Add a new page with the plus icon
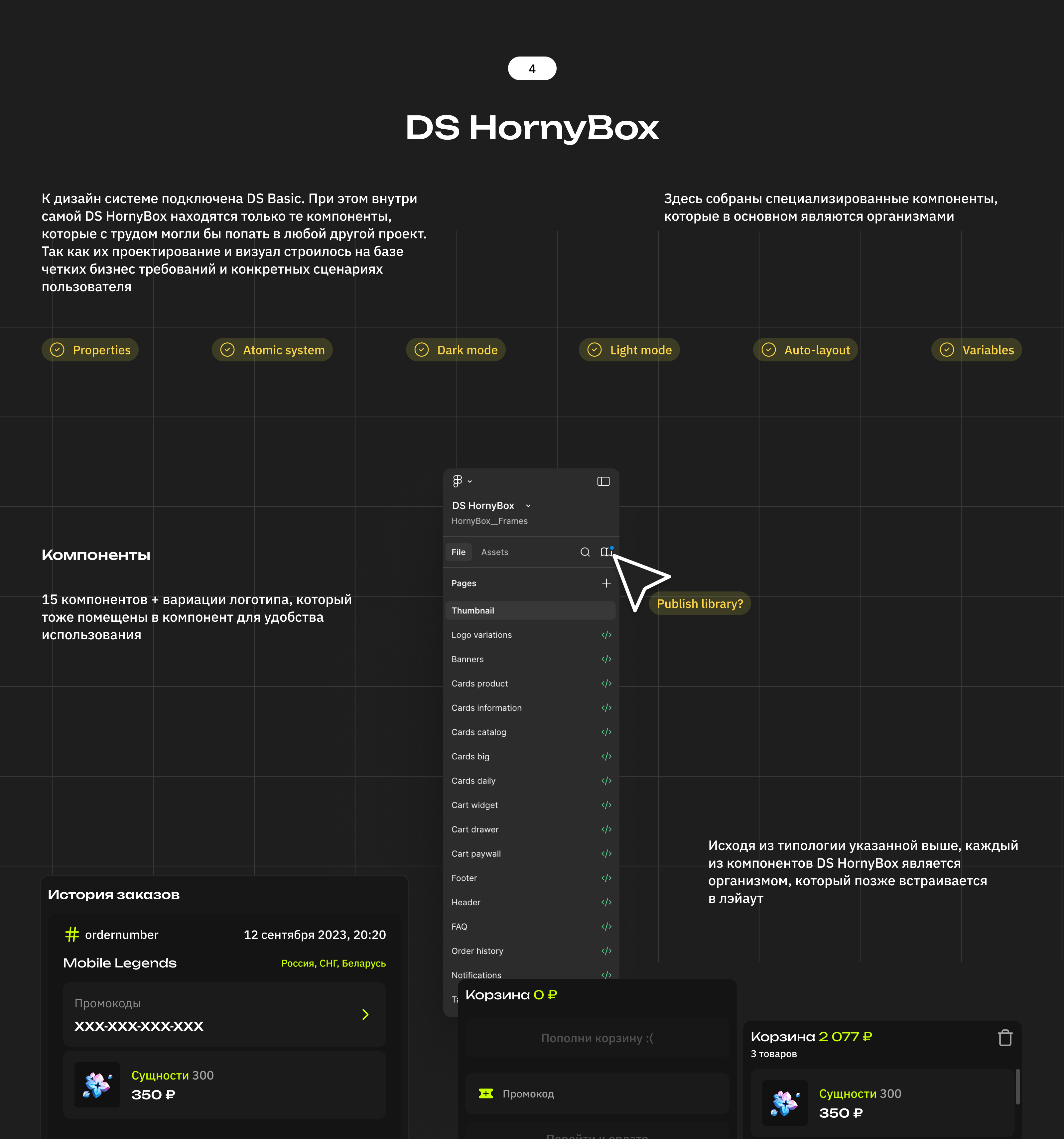 (x=606, y=583)
